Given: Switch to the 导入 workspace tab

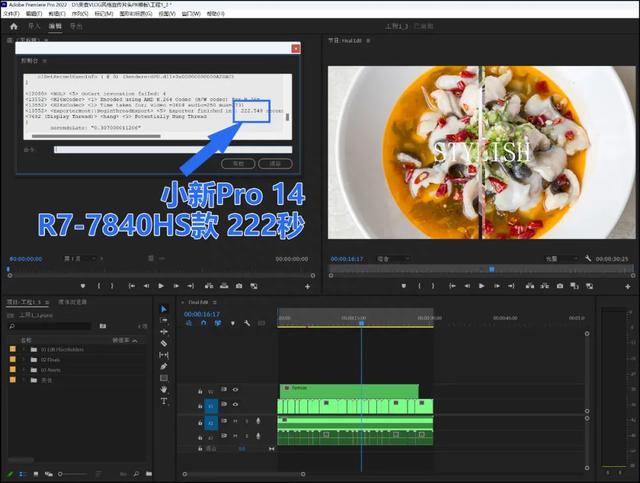Looking at the screenshot, I should point(34,27).
